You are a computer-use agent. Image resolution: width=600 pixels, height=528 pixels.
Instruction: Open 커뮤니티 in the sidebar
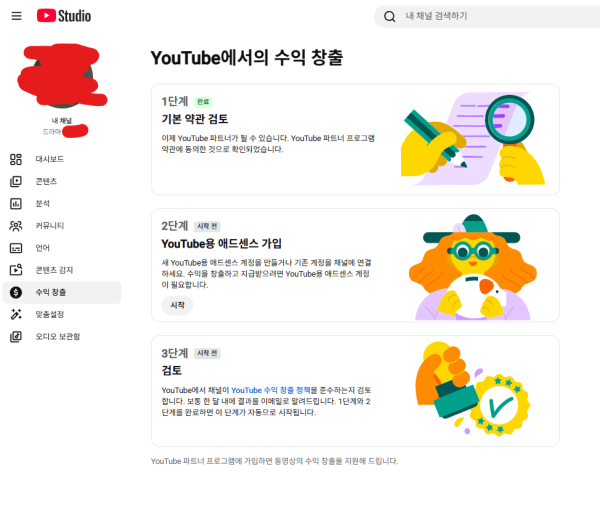(62, 226)
